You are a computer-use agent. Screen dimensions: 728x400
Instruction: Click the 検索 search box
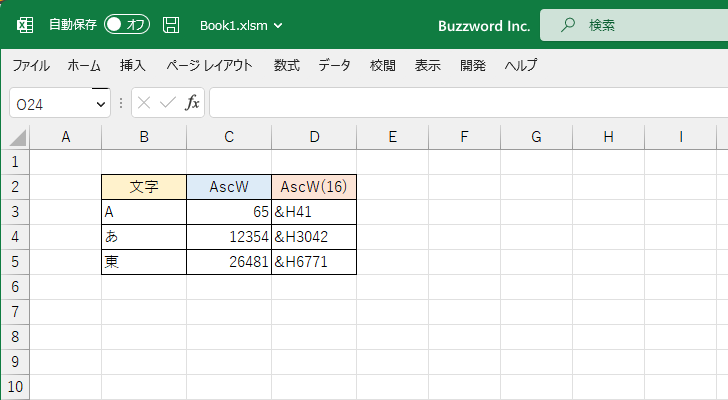(x=634, y=25)
